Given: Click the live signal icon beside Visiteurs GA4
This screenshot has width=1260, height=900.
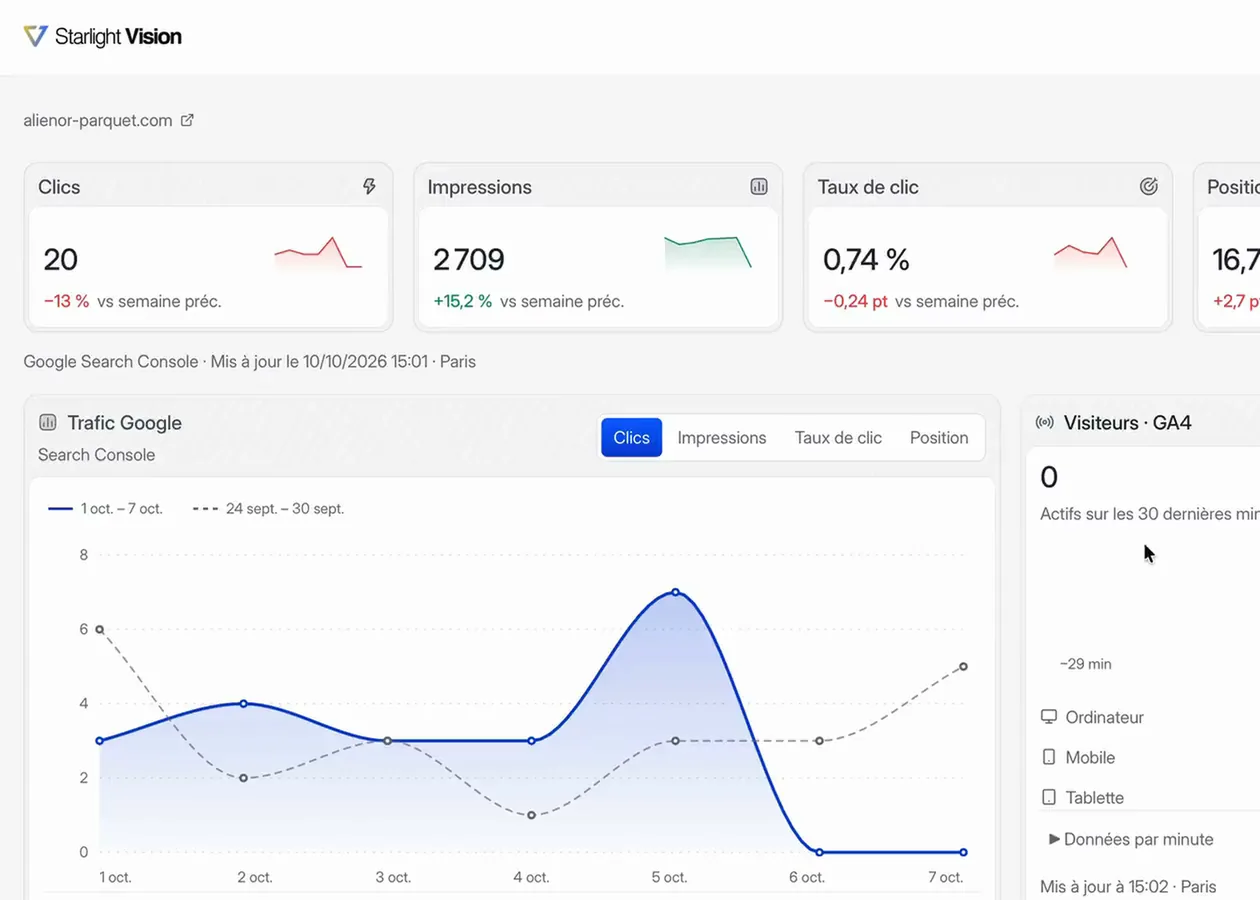Looking at the screenshot, I should click(1045, 423).
